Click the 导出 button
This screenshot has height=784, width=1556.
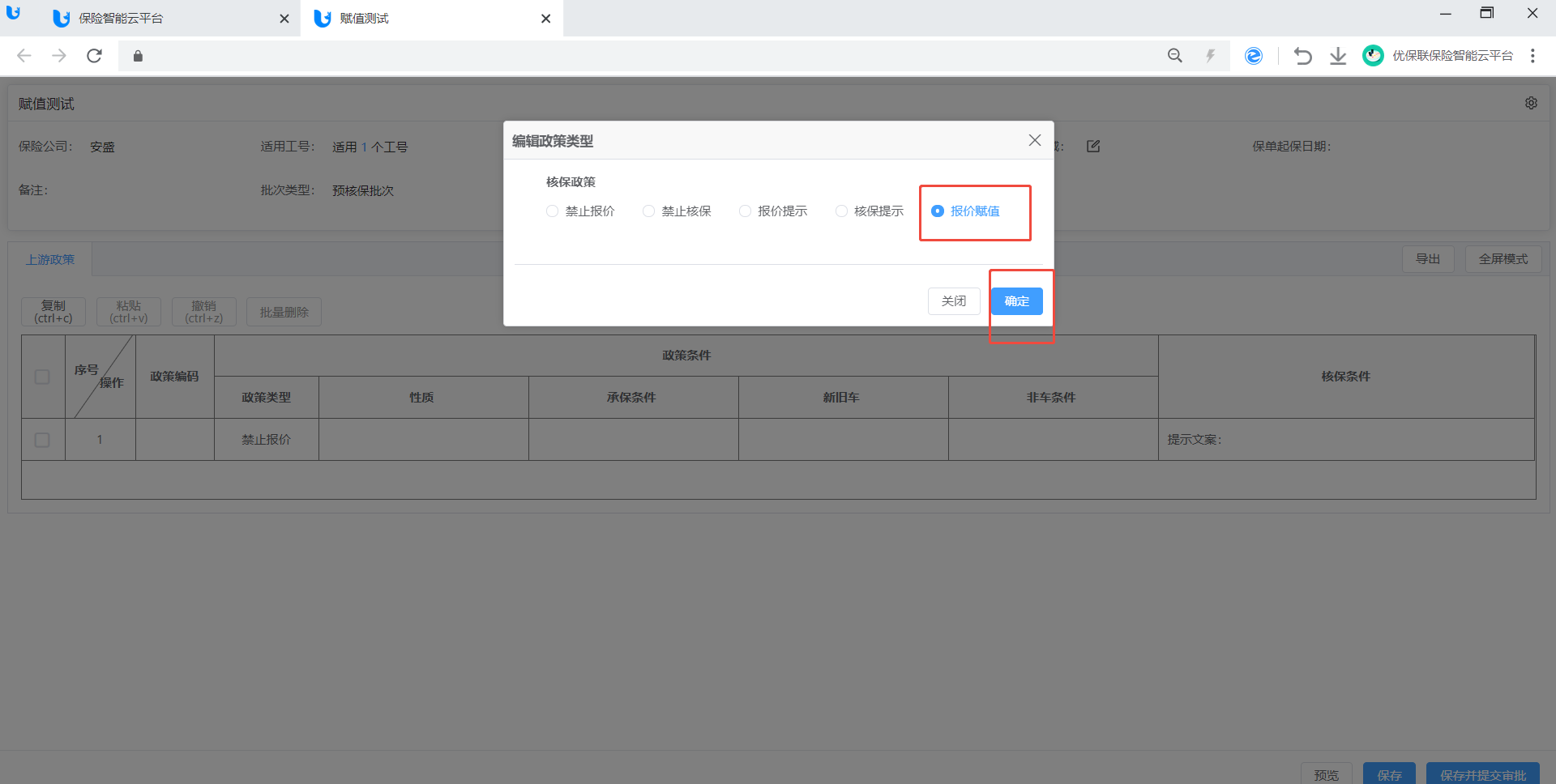tap(1428, 259)
